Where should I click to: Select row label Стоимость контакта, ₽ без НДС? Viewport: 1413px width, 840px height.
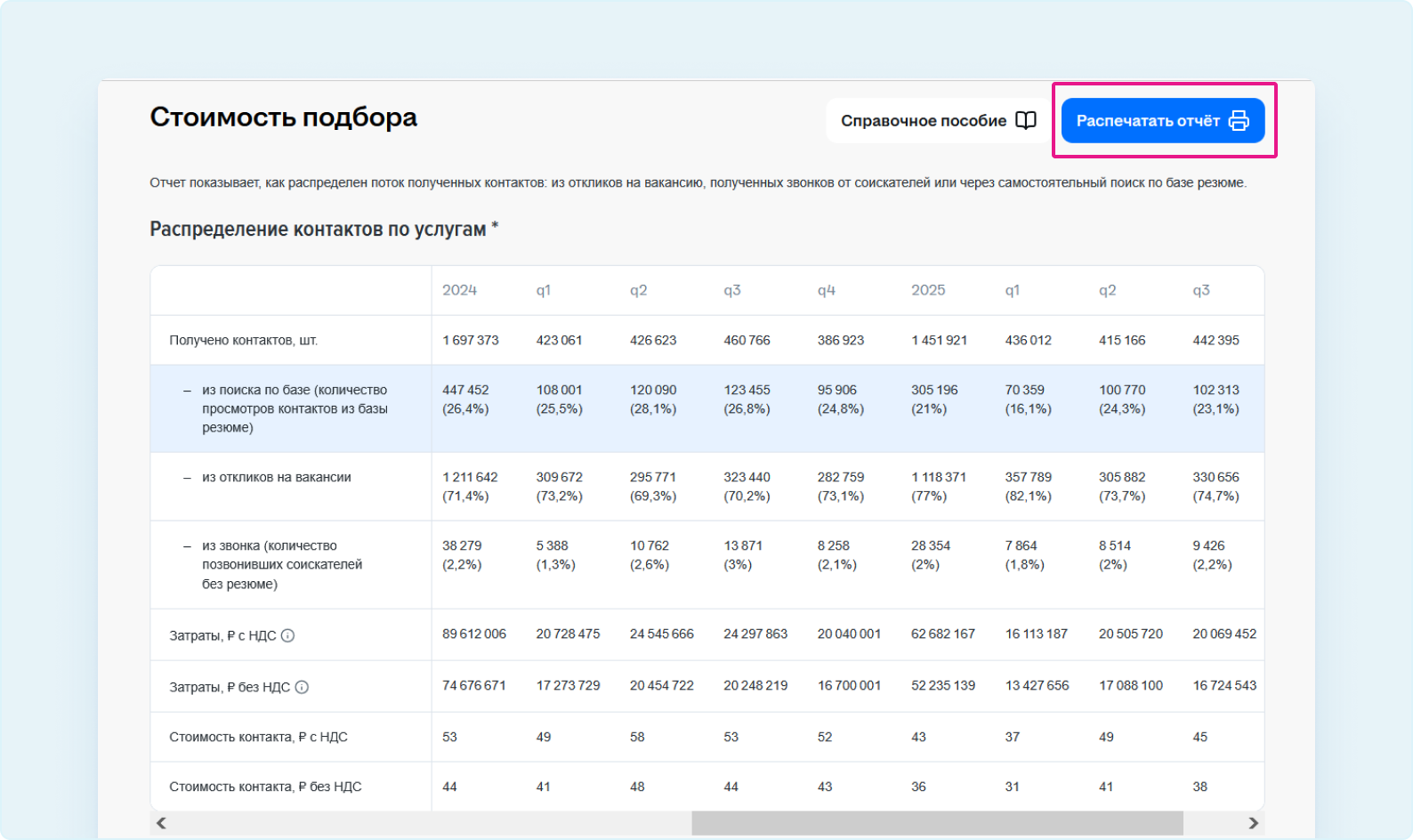coord(265,787)
